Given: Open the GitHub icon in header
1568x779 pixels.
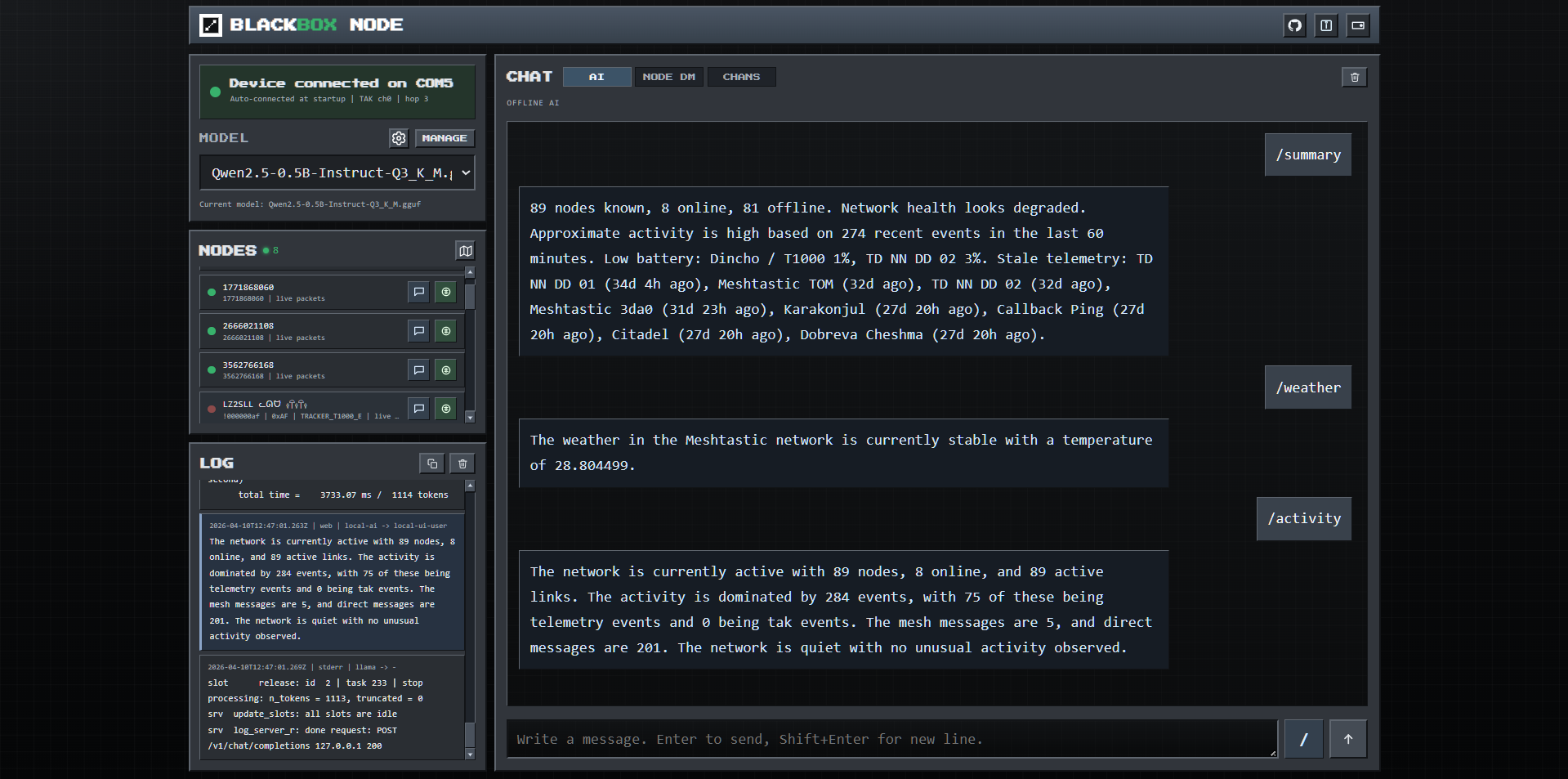Looking at the screenshot, I should tap(1294, 25).
